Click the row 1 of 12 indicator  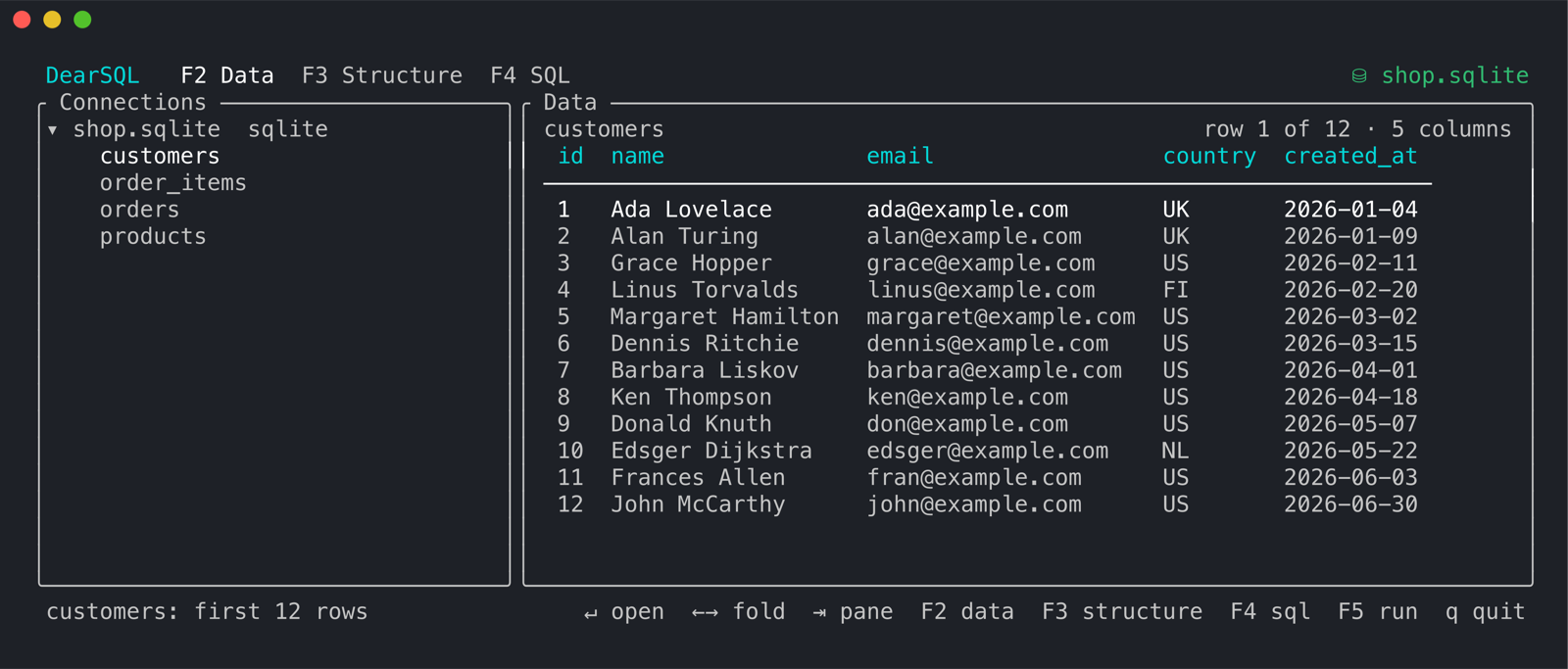(x=1277, y=129)
